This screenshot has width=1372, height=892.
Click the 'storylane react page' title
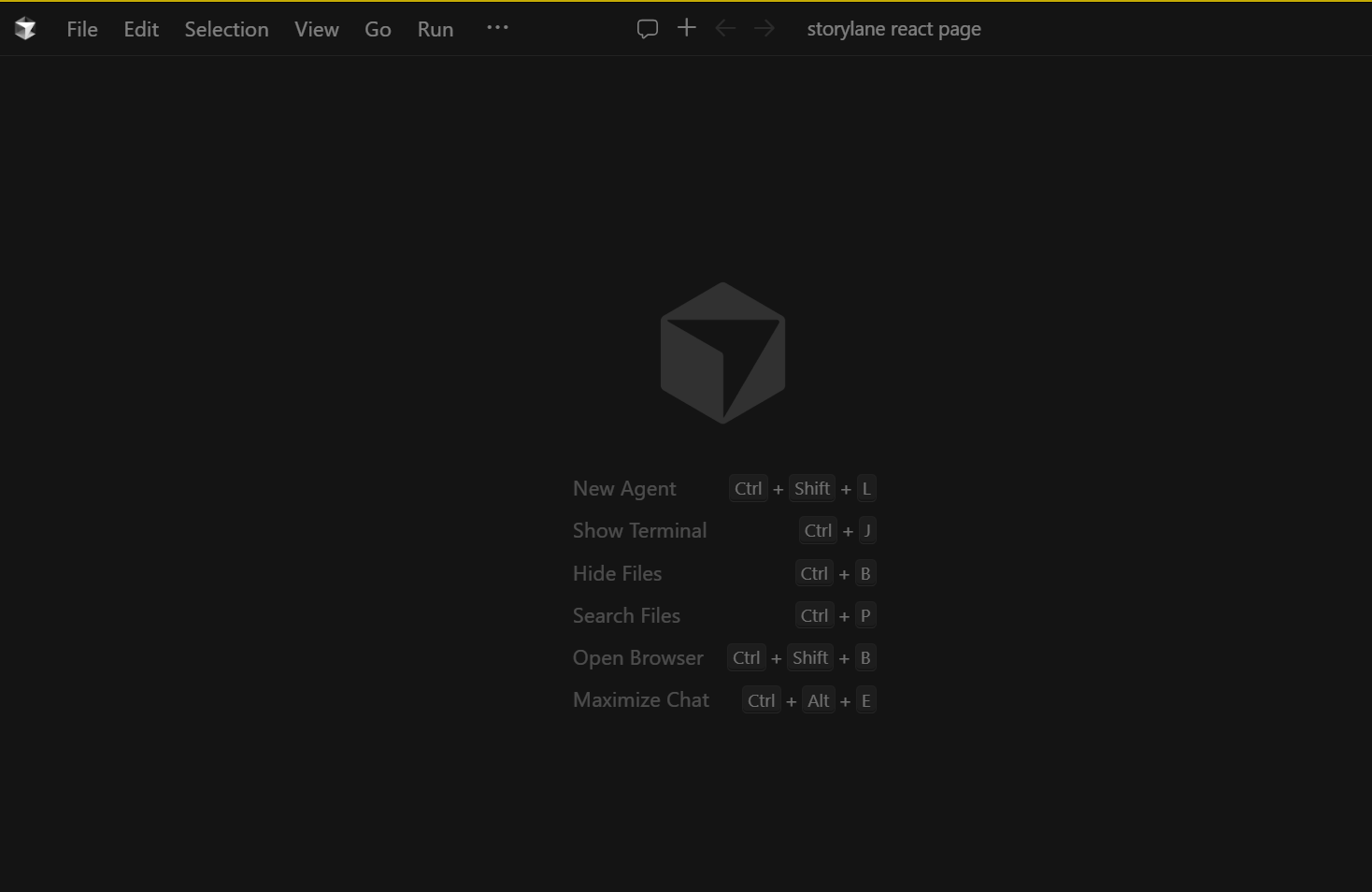[894, 29]
